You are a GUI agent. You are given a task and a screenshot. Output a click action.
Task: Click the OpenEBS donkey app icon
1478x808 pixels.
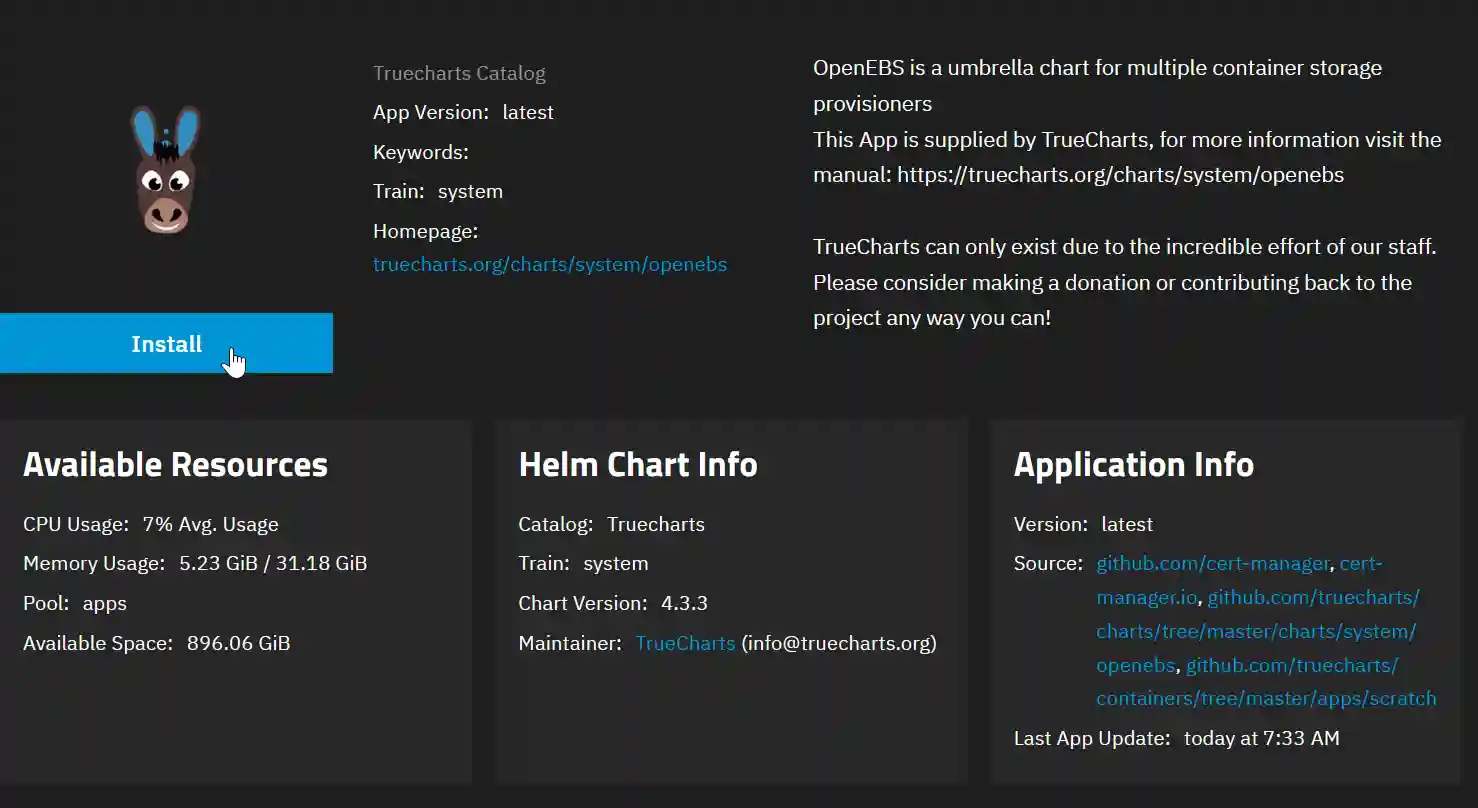tap(167, 170)
